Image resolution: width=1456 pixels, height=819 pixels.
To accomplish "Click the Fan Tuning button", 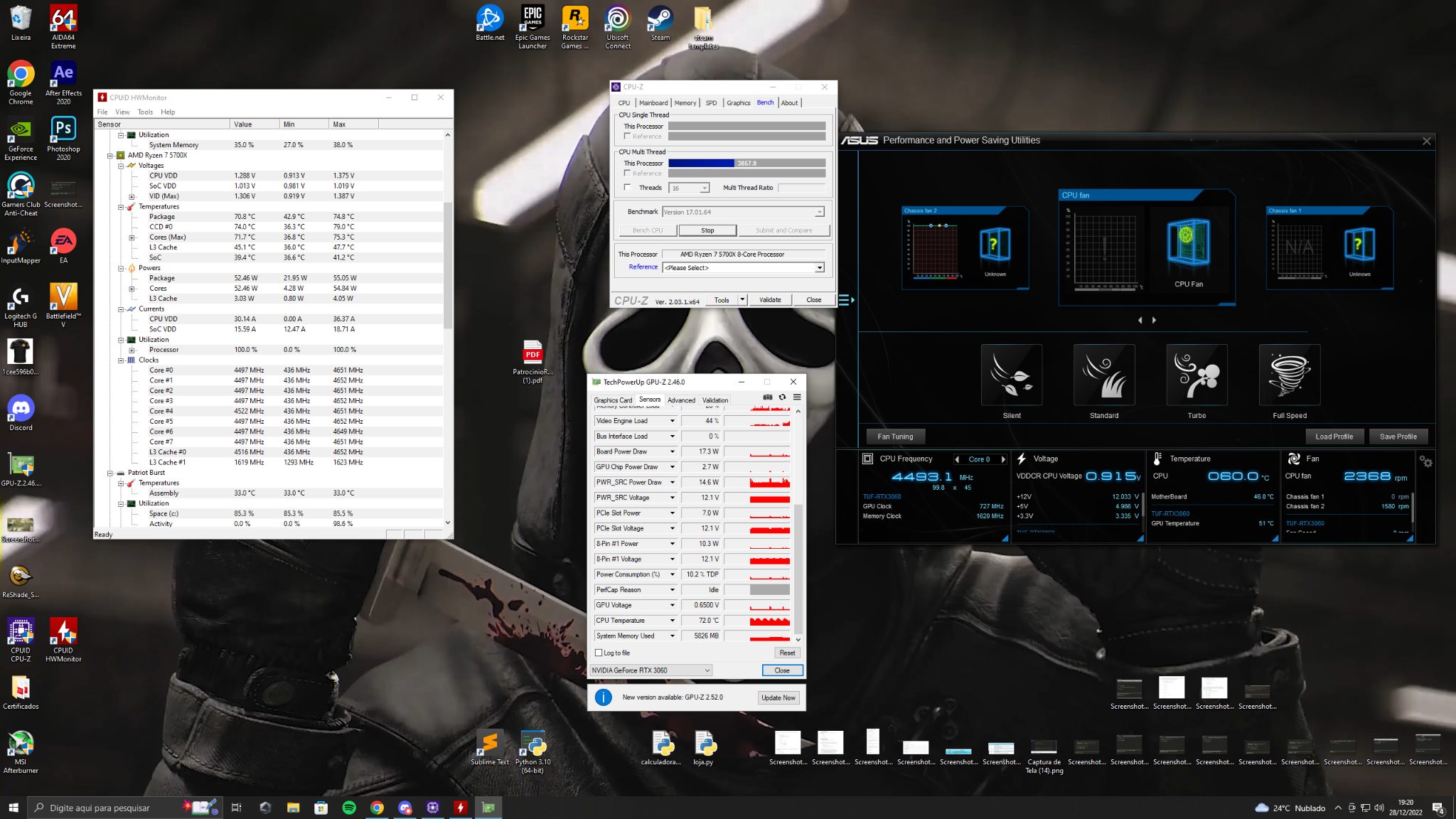I will point(895,437).
